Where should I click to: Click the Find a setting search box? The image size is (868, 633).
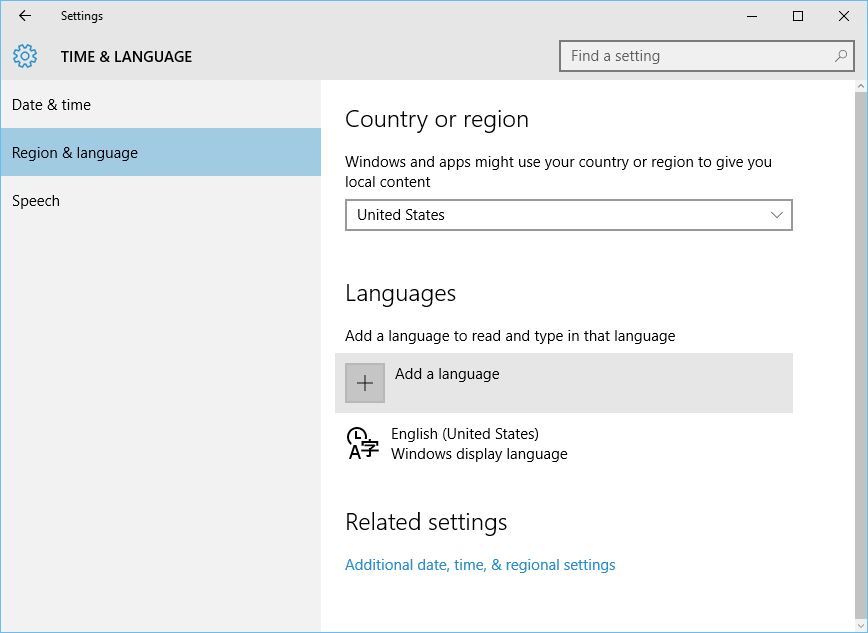(707, 56)
